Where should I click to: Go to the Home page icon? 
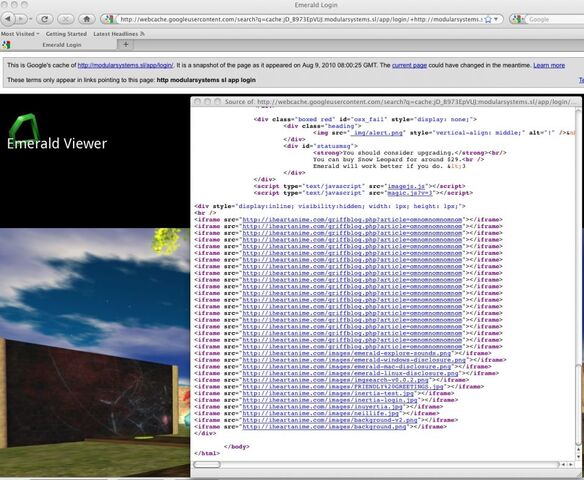[x=86, y=19]
